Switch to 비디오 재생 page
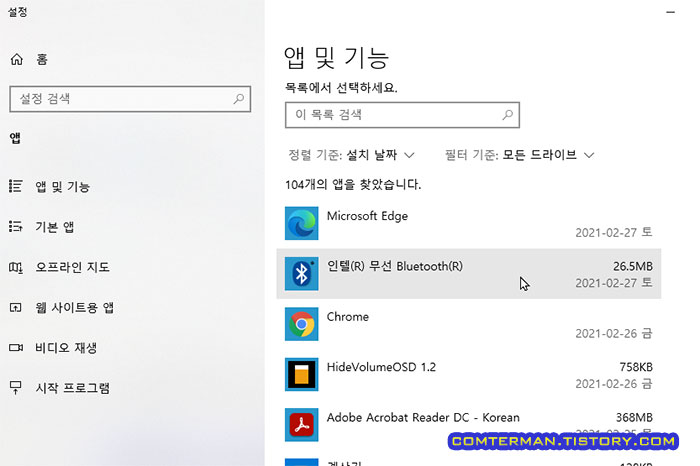 pos(66,348)
